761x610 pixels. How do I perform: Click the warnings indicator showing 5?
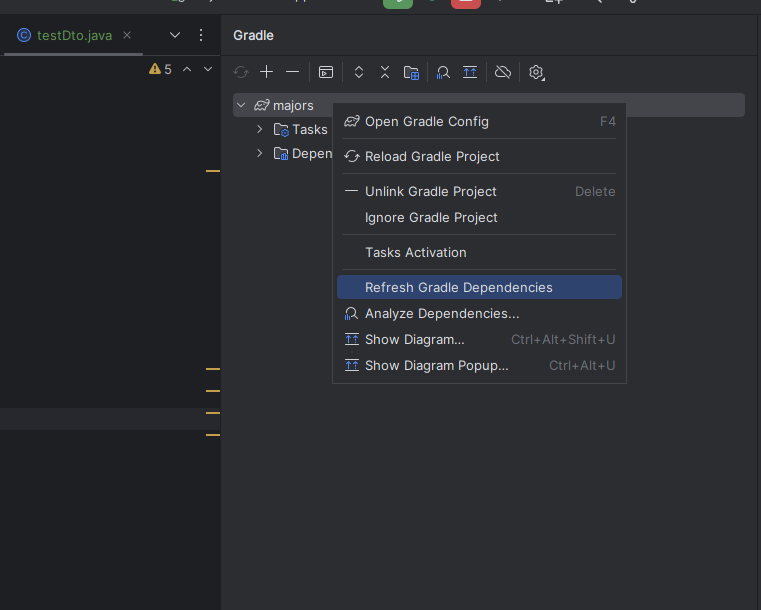(160, 69)
